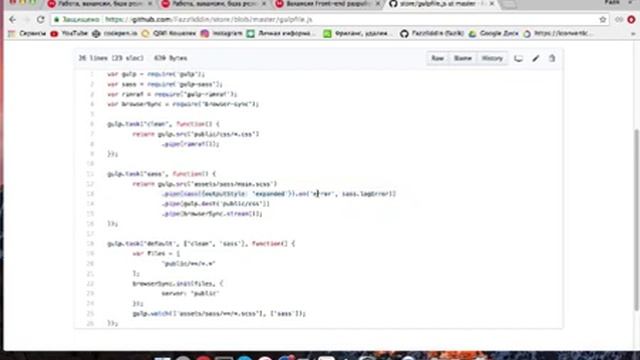640x360 pixels.
Task: Reload the page with the refresh icon
Action: click(x=40, y=20)
